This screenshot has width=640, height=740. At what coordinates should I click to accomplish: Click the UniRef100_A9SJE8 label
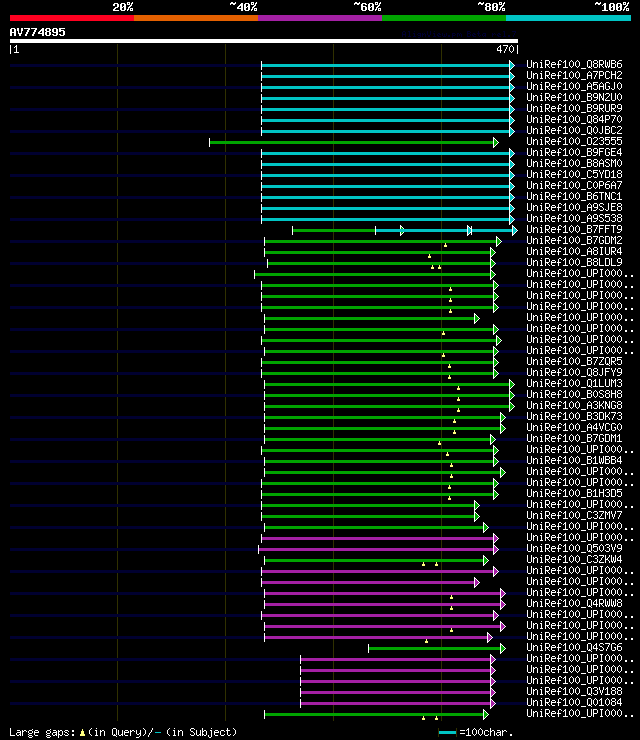574,207
